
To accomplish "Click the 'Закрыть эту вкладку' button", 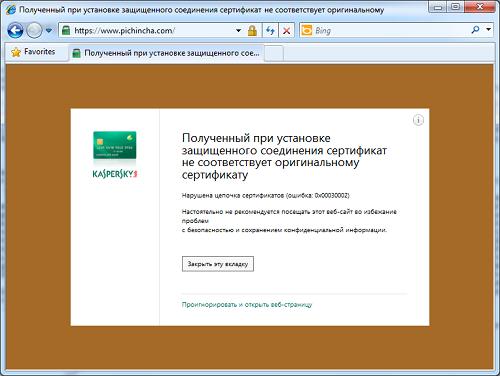I will tap(218, 264).
